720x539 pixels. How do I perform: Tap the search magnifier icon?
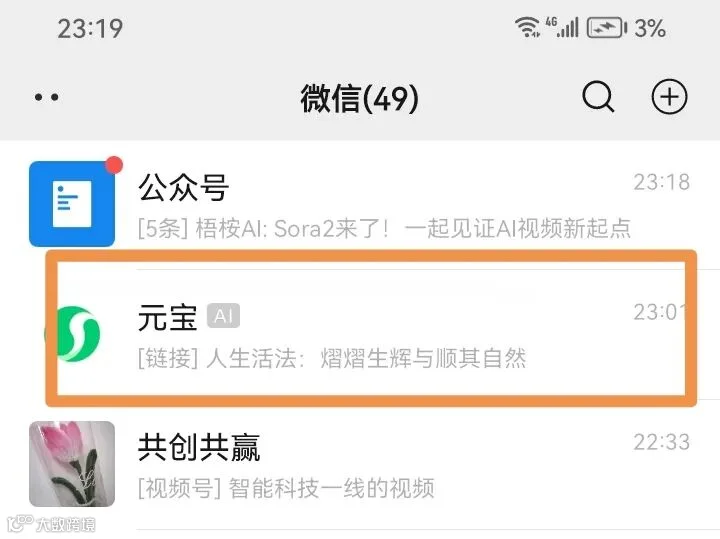[598, 96]
